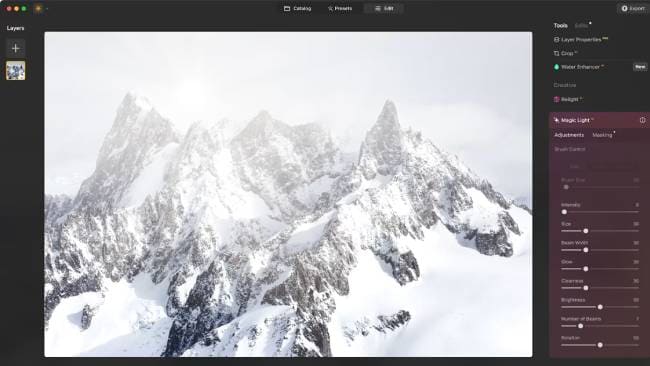
Task: Switch to the Edit tab
Action: 384,8
